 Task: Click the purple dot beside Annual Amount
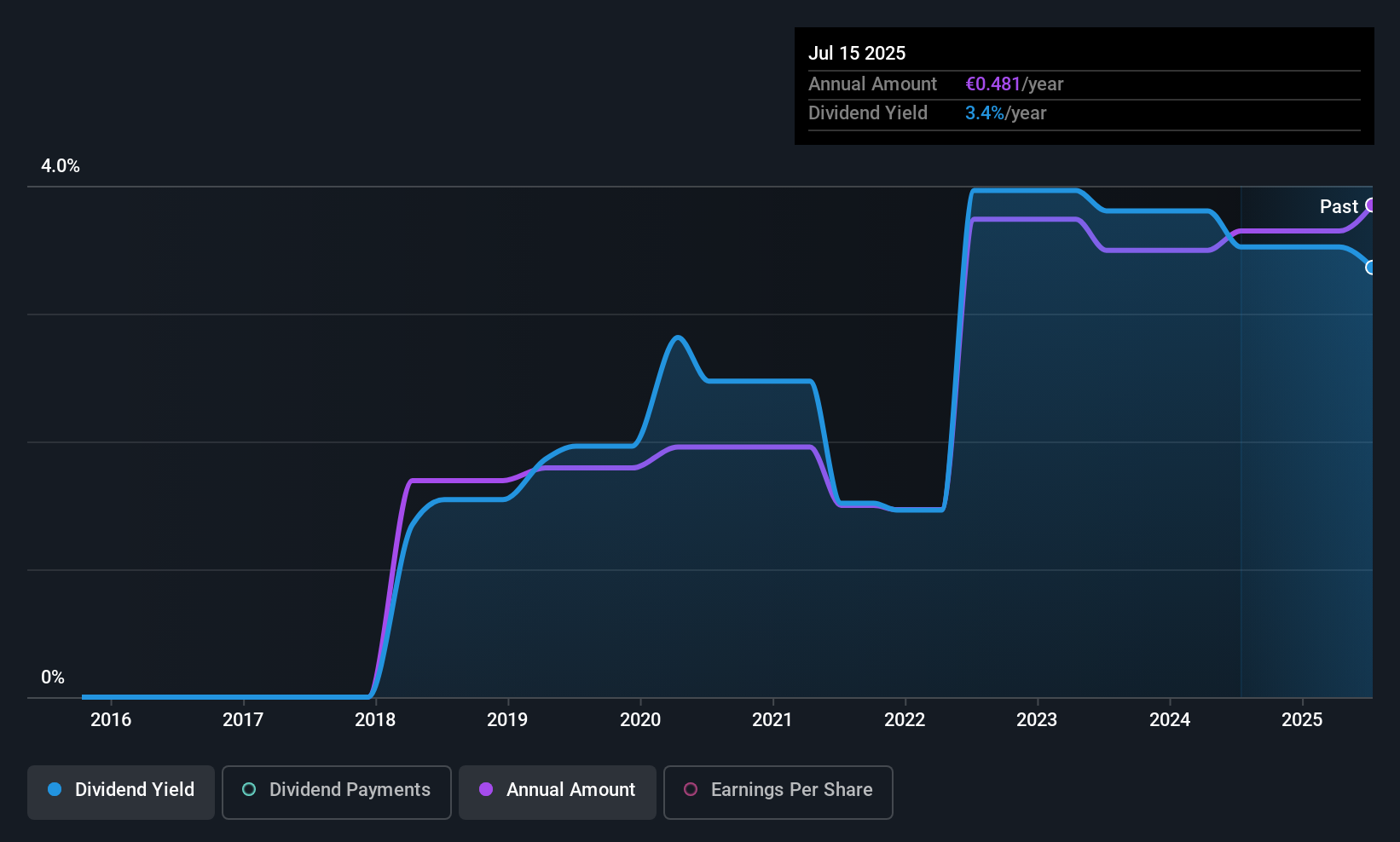[x=486, y=790]
